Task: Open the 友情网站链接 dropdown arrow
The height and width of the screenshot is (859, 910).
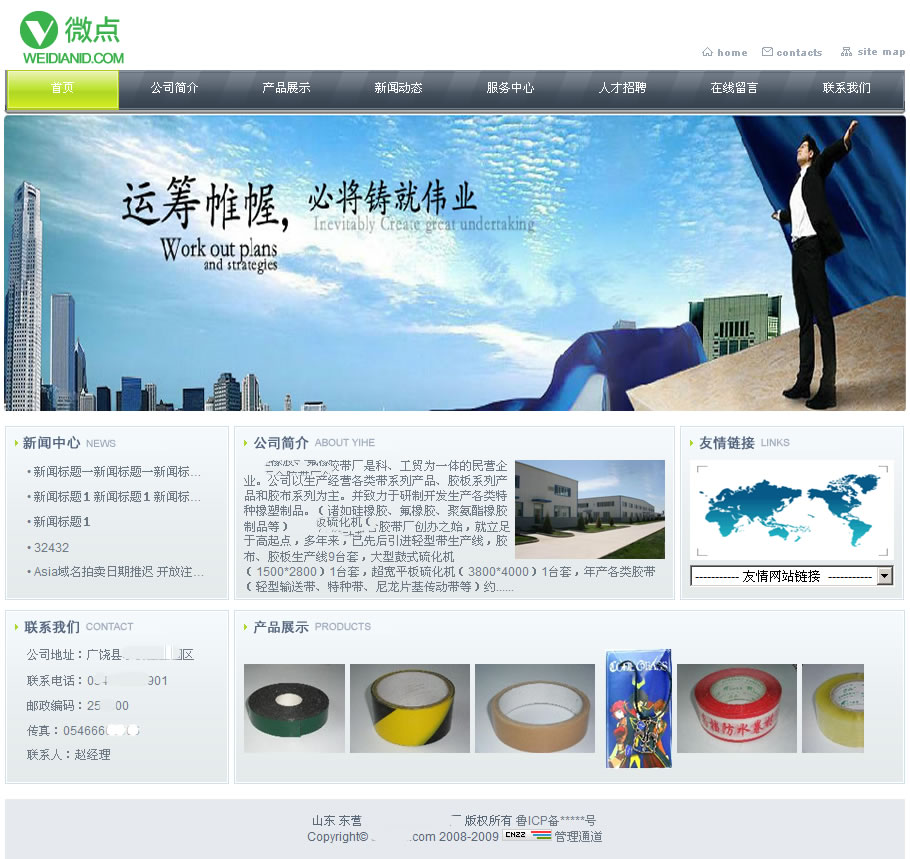Action: click(884, 576)
